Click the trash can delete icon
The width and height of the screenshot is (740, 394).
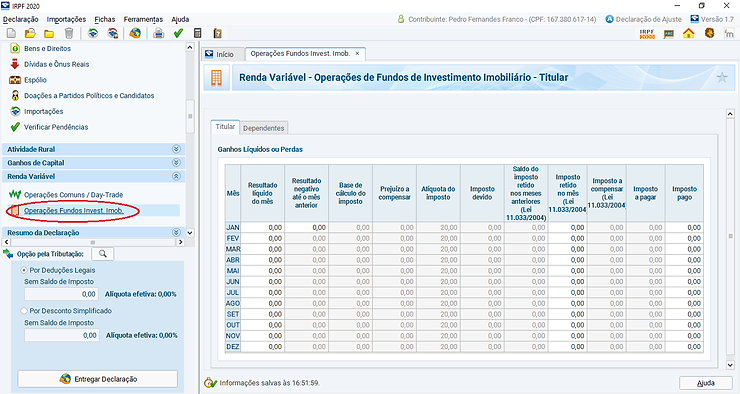[x=69, y=34]
